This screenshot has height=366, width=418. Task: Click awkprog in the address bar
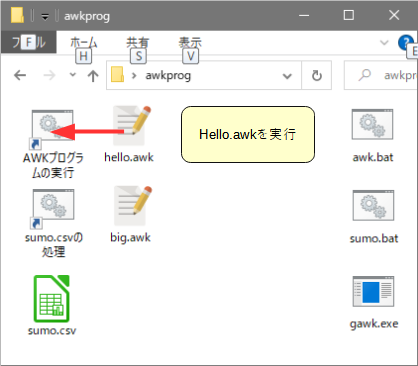point(168,76)
